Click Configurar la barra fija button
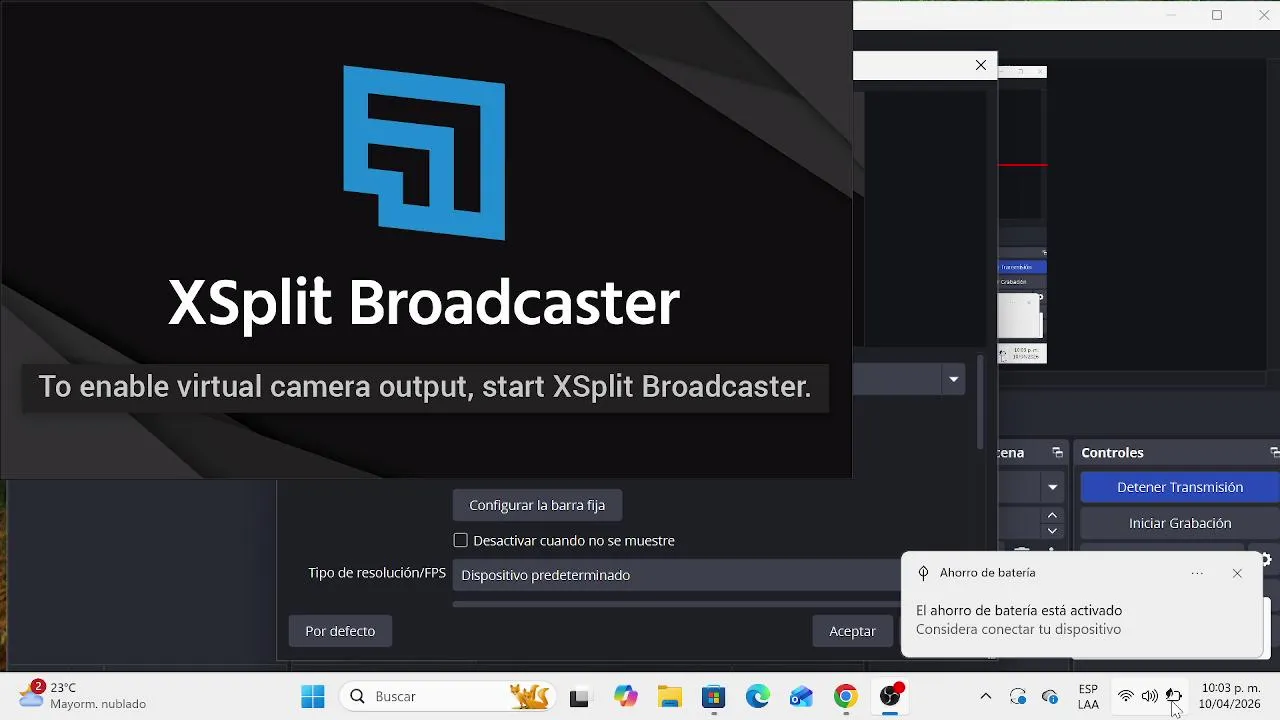1280x720 pixels. click(537, 505)
